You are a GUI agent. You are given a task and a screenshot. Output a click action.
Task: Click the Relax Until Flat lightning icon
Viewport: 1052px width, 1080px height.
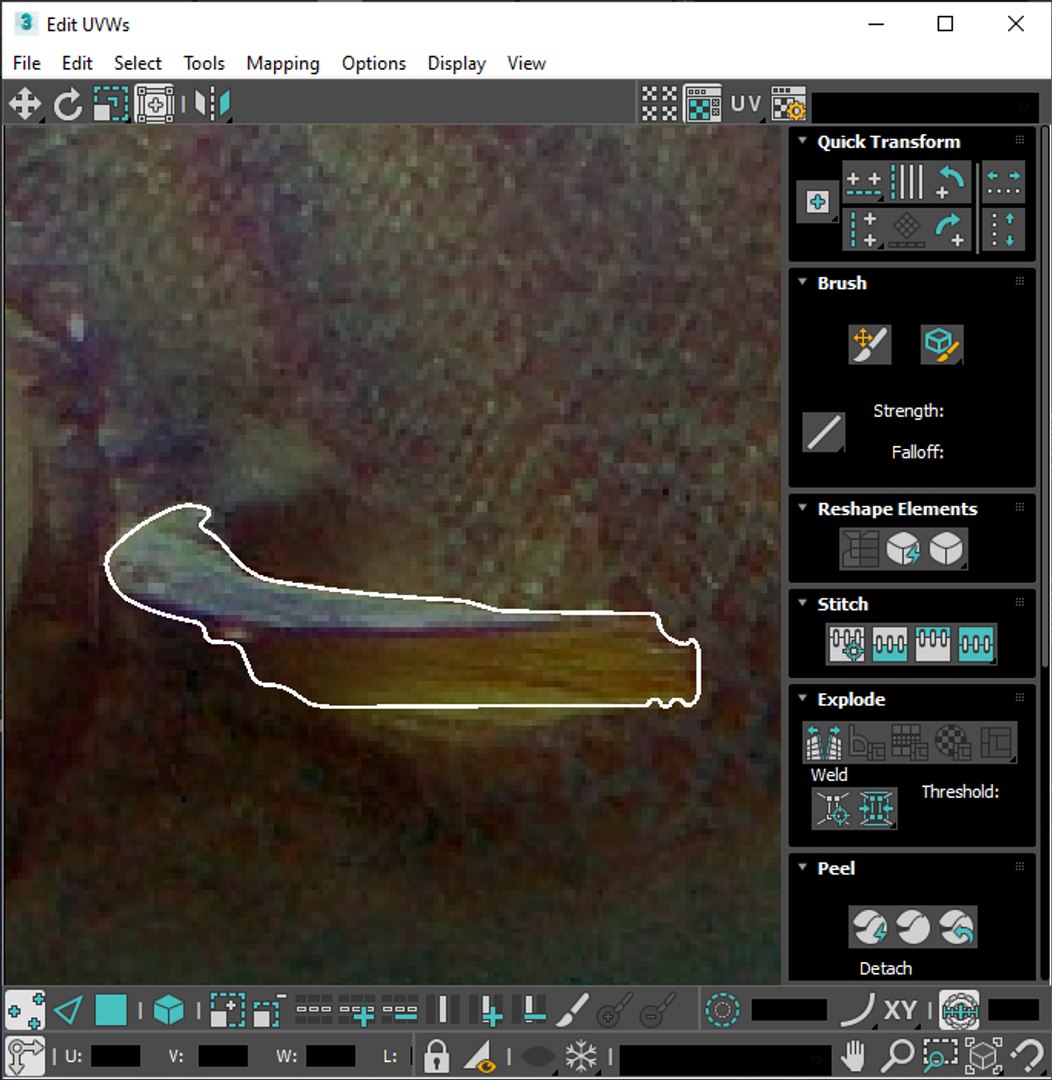[903, 549]
